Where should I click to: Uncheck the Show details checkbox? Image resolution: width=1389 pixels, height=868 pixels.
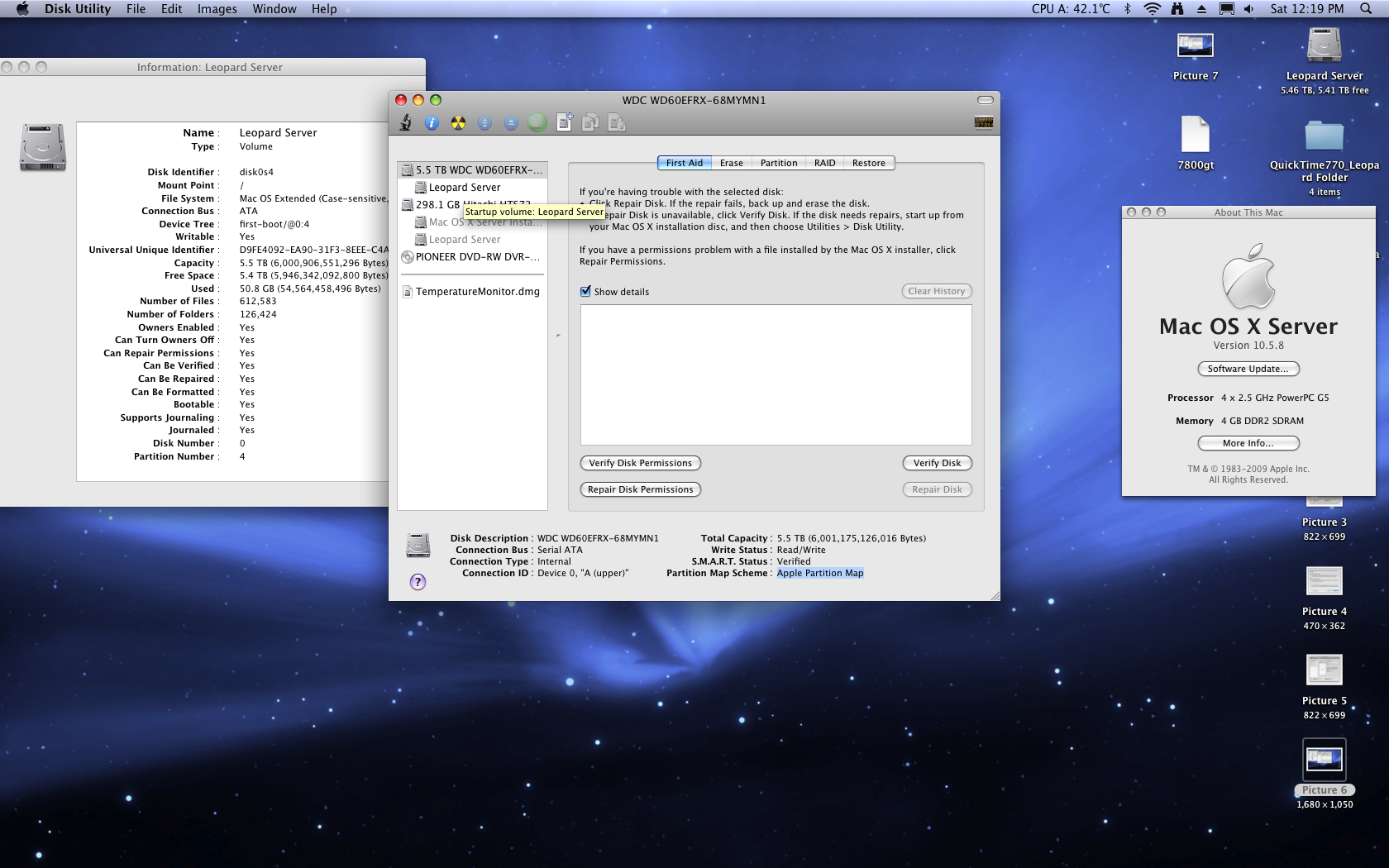pyautogui.click(x=585, y=291)
